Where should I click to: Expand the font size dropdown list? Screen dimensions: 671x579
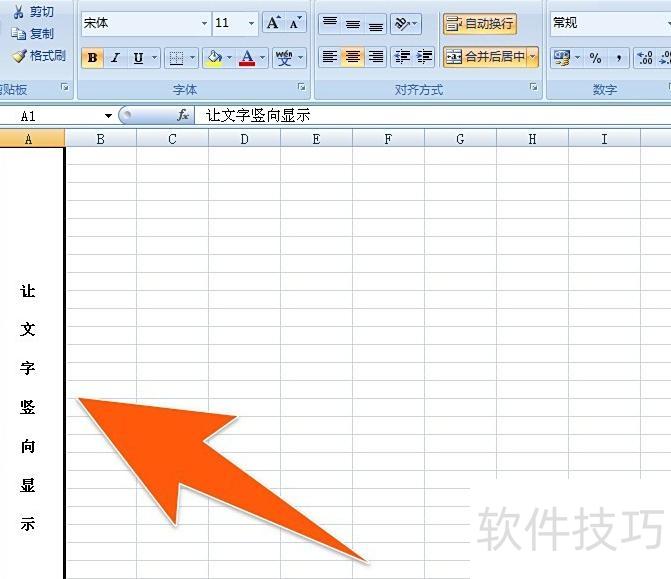point(252,23)
